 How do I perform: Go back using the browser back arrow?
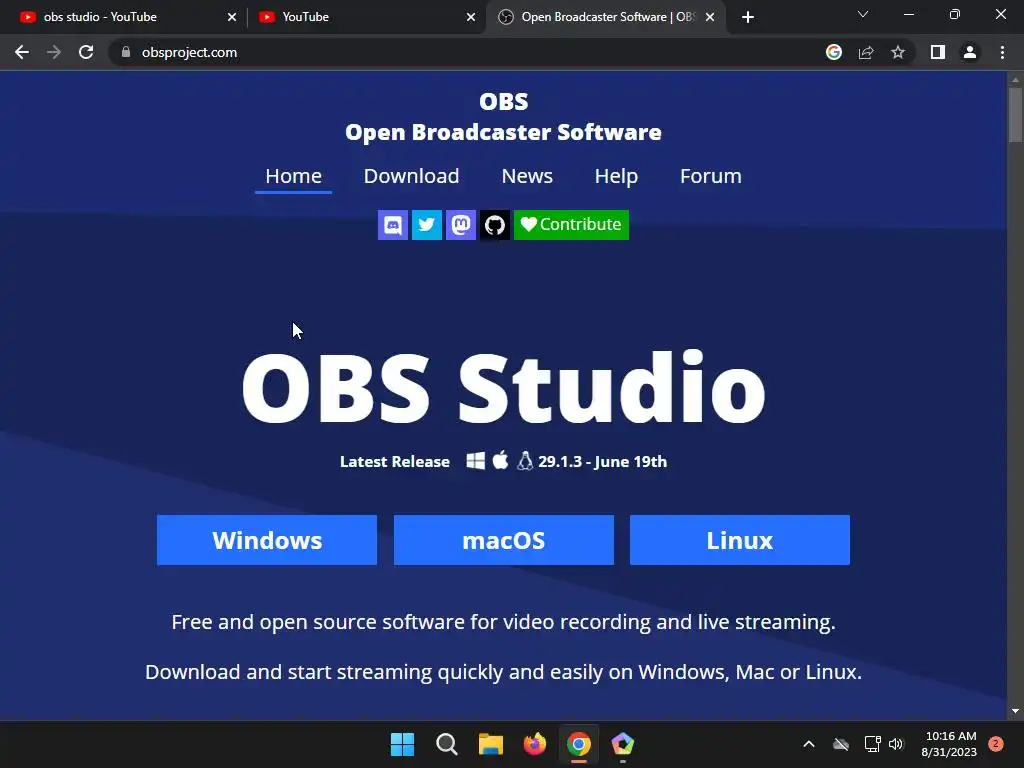(22, 52)
